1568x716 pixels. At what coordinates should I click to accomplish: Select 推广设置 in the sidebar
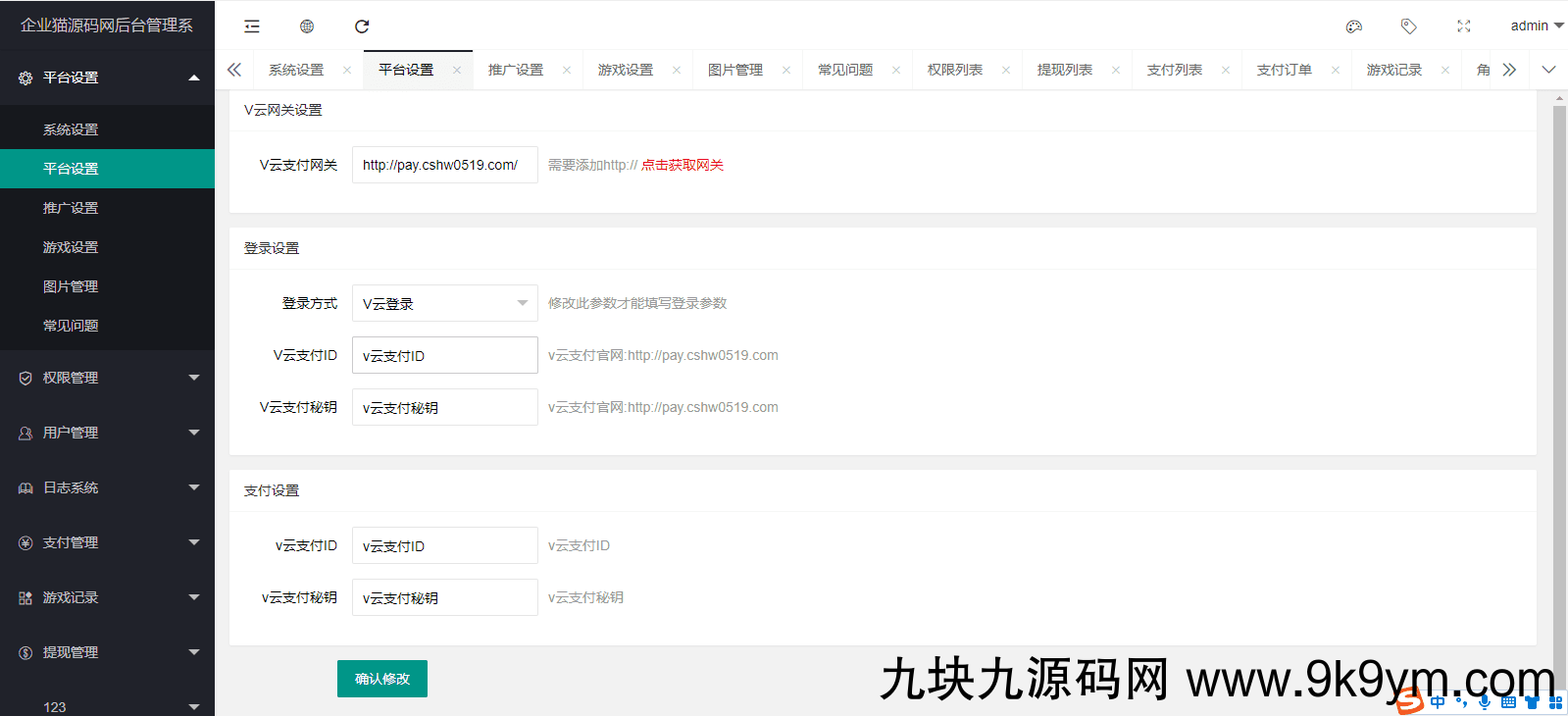[x=71, y=208]
